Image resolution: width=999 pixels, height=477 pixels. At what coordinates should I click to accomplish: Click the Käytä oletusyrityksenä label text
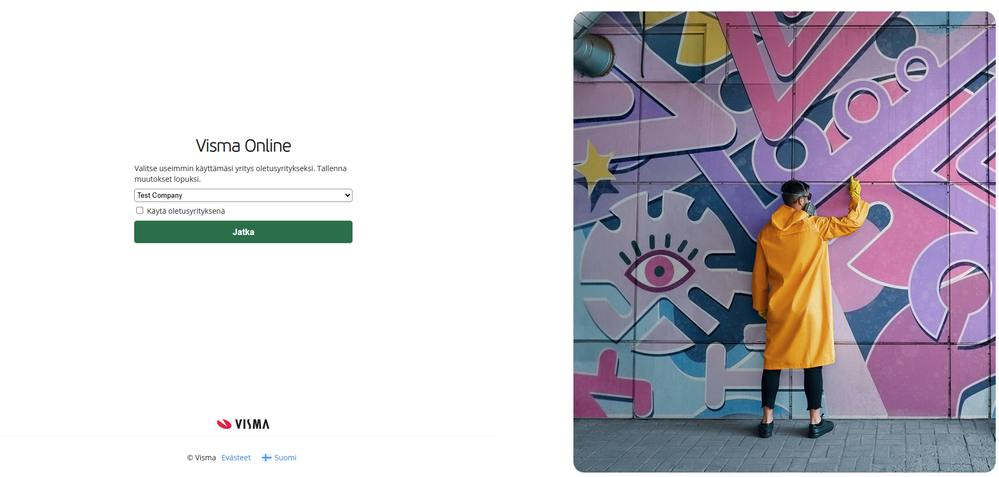tap(186, 211)
